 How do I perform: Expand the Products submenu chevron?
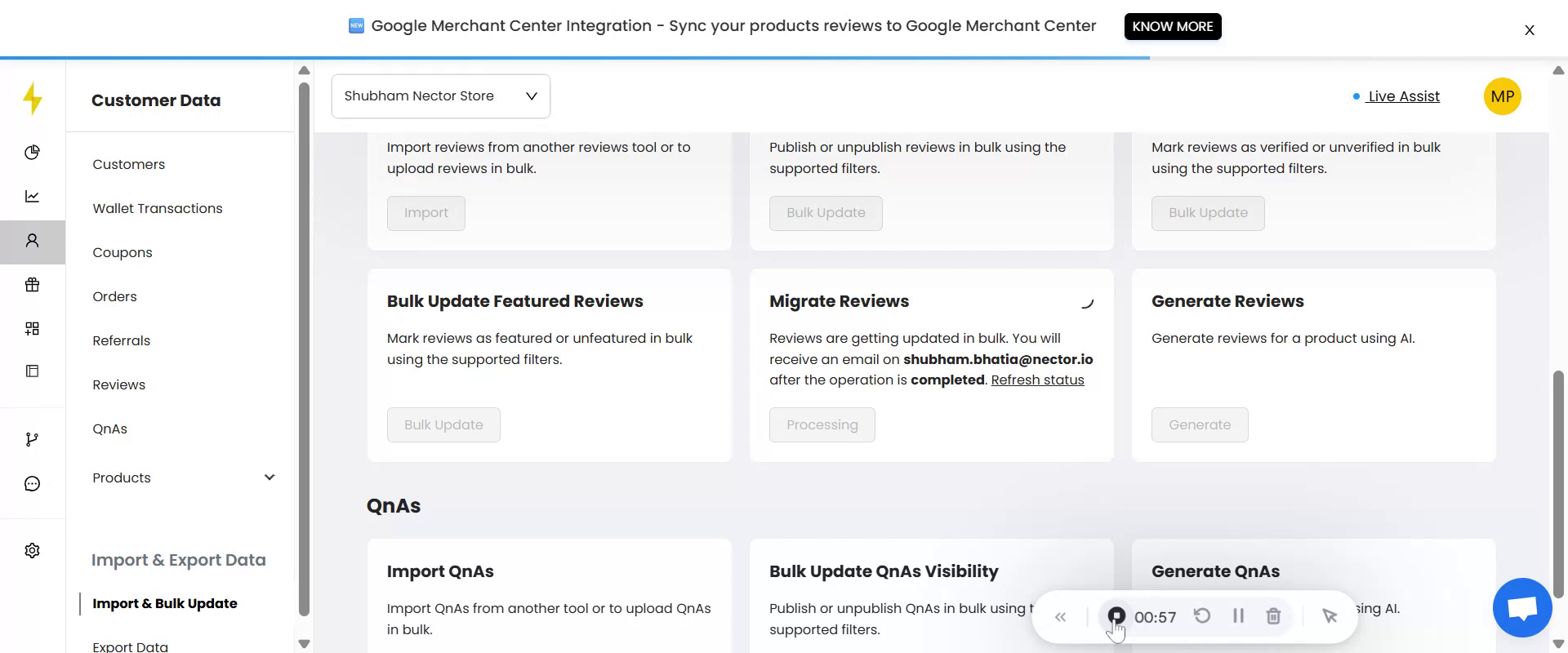click(269, 478)
